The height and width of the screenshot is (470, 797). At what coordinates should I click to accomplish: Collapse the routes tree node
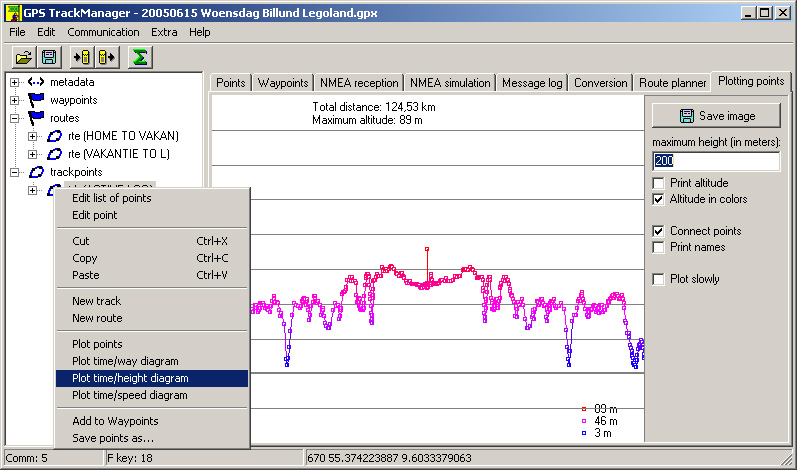tap(14, 118)
